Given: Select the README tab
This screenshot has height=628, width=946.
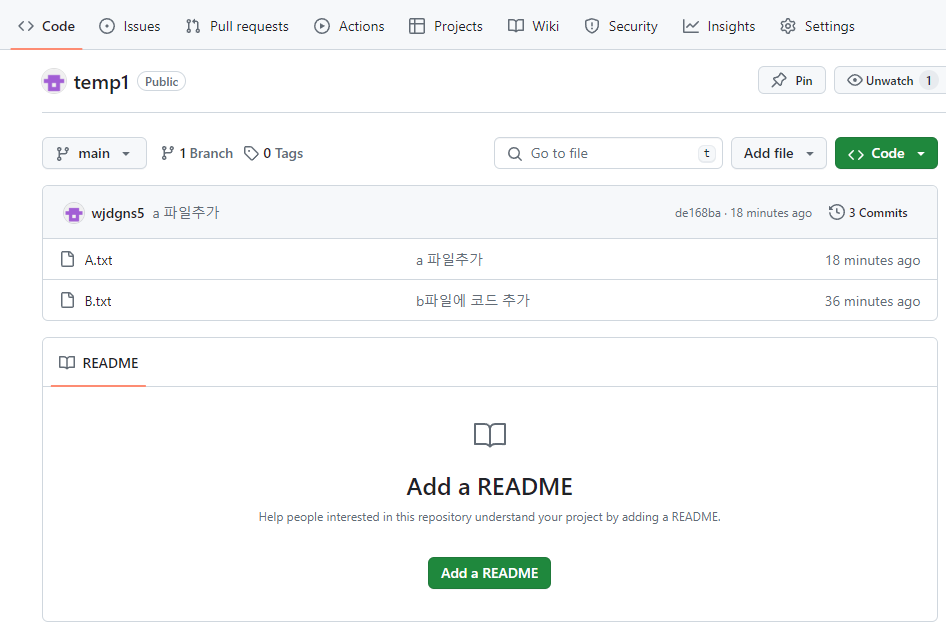Looking at the screenshot, I should (x=98, y=363).
